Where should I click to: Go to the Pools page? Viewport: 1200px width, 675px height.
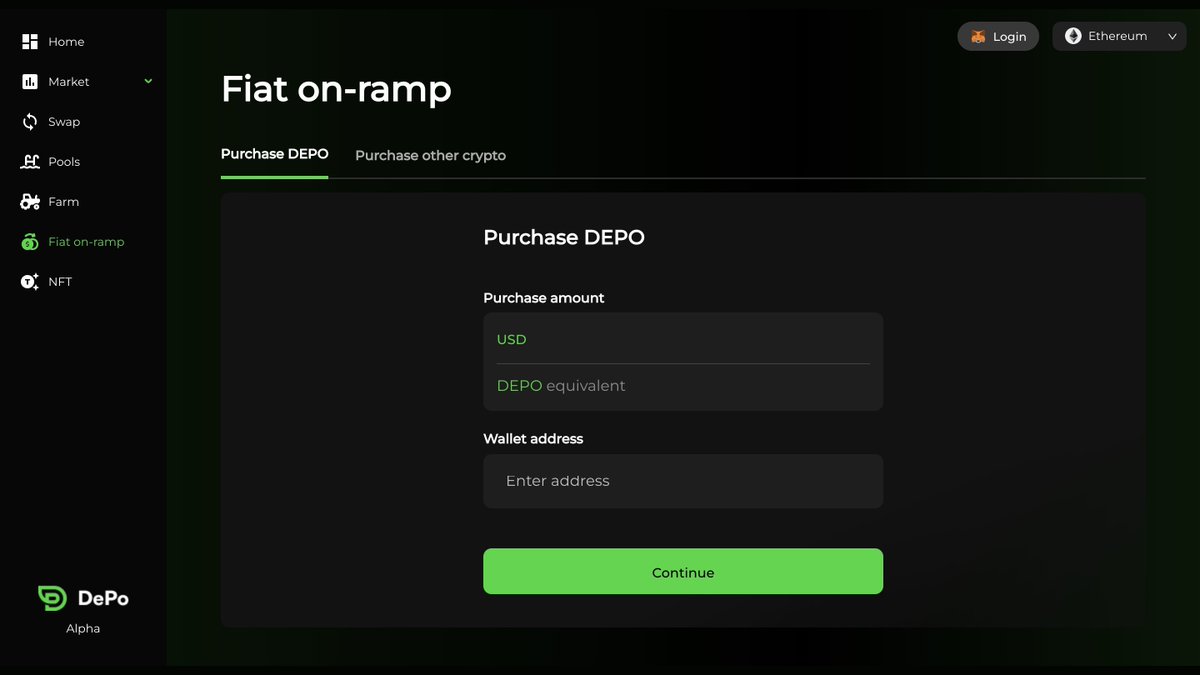point(64,162)
